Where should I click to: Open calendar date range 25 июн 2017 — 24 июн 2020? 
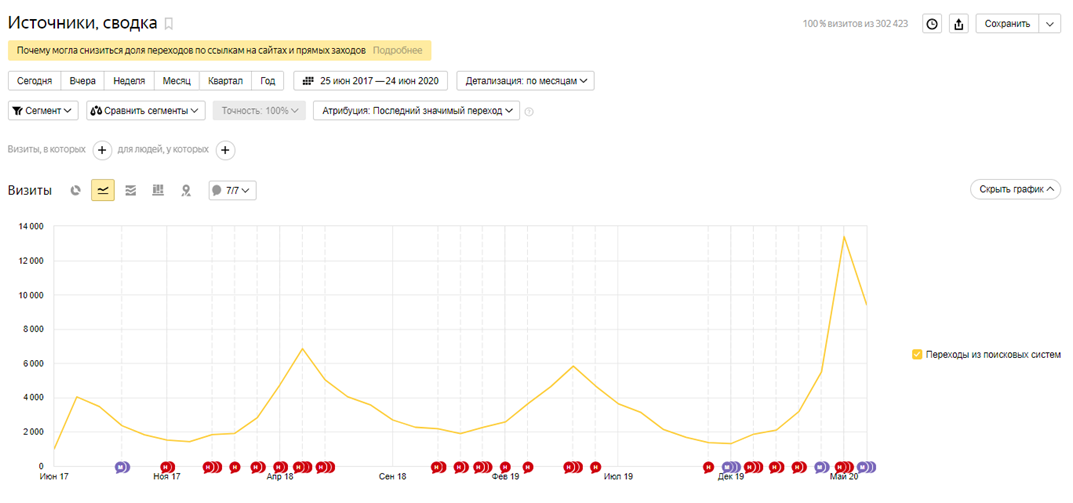[370, 81]
